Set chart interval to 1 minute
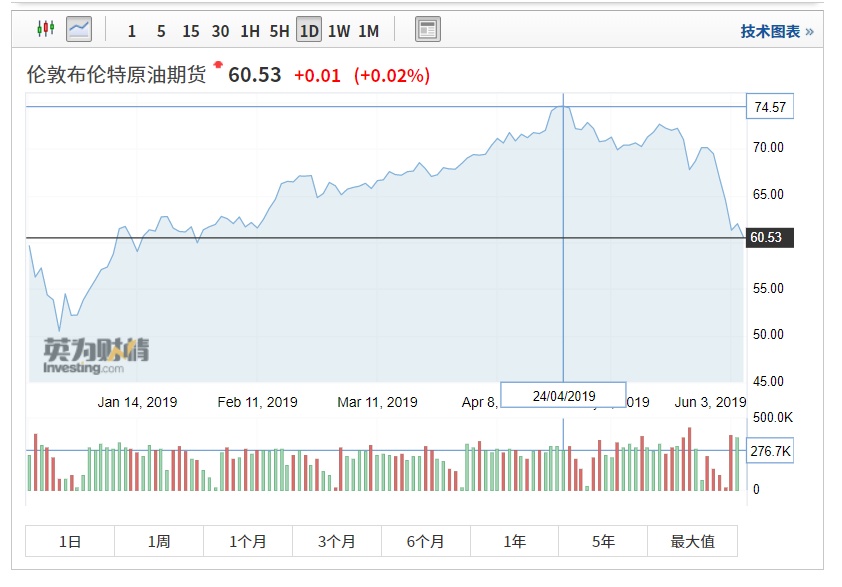Image resolution: width=842 pixels, height=587 pixels. [x=131, y=31]
